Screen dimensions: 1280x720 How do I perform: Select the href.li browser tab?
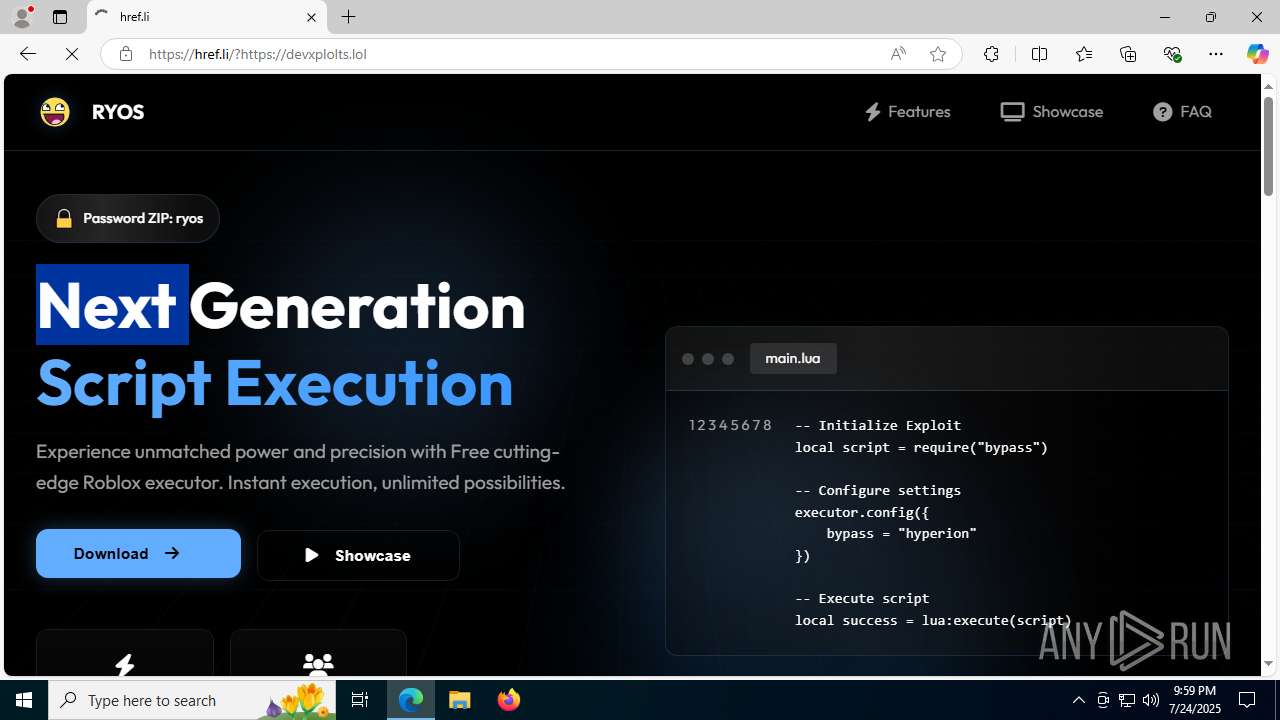[207, 17]
